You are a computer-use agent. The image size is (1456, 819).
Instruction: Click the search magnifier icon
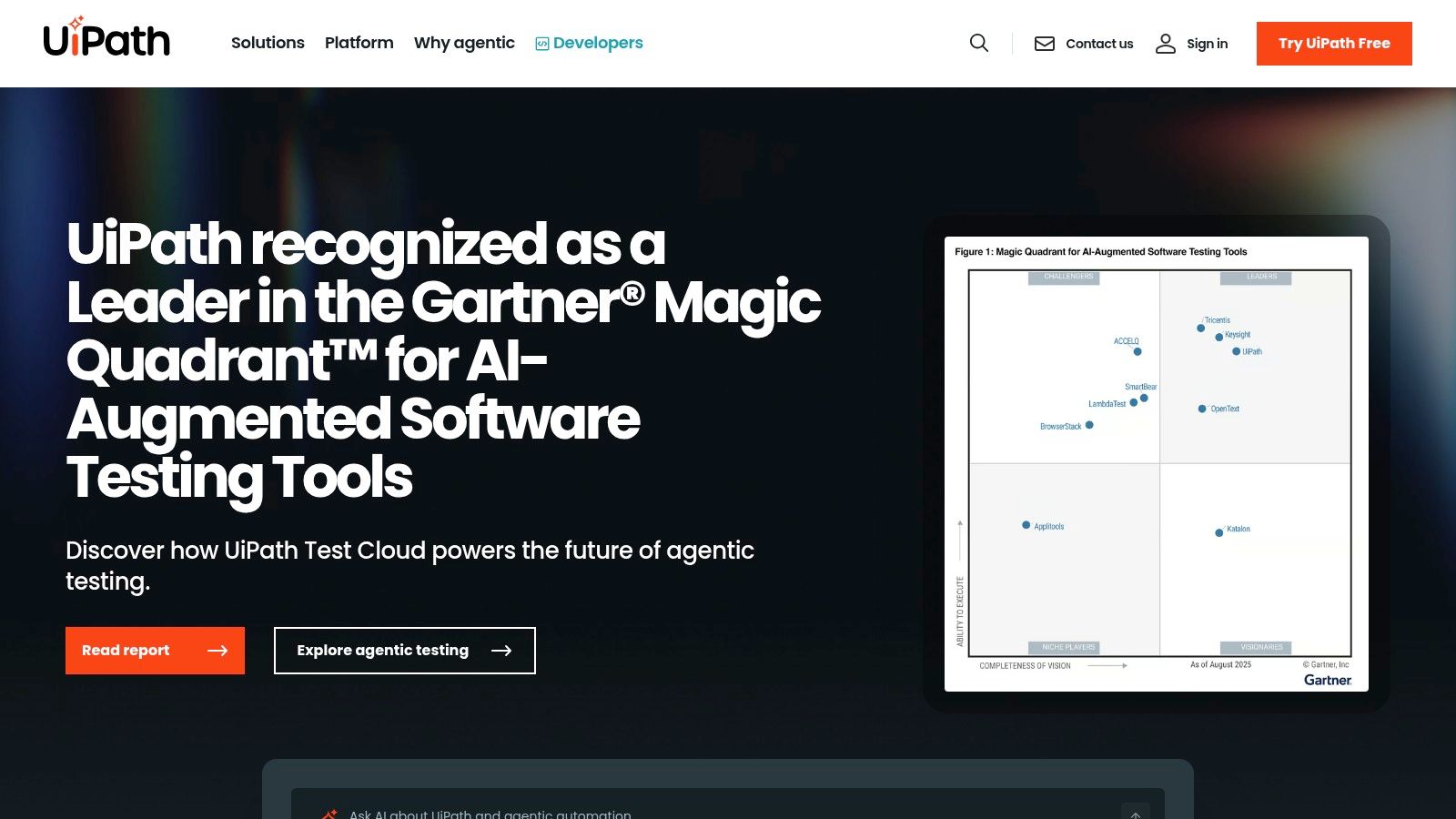point(978,43)
